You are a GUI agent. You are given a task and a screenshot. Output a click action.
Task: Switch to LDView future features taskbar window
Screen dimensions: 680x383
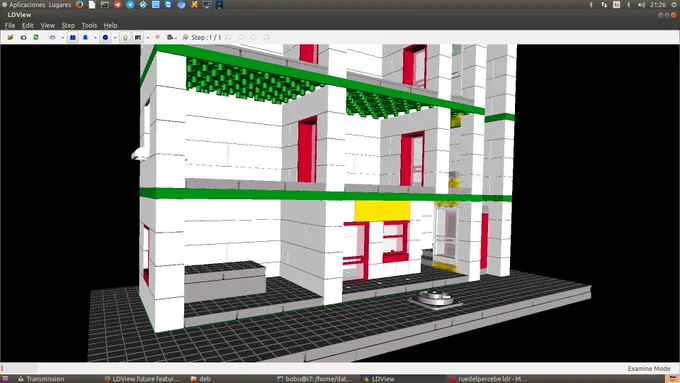(x=142, y=379)
